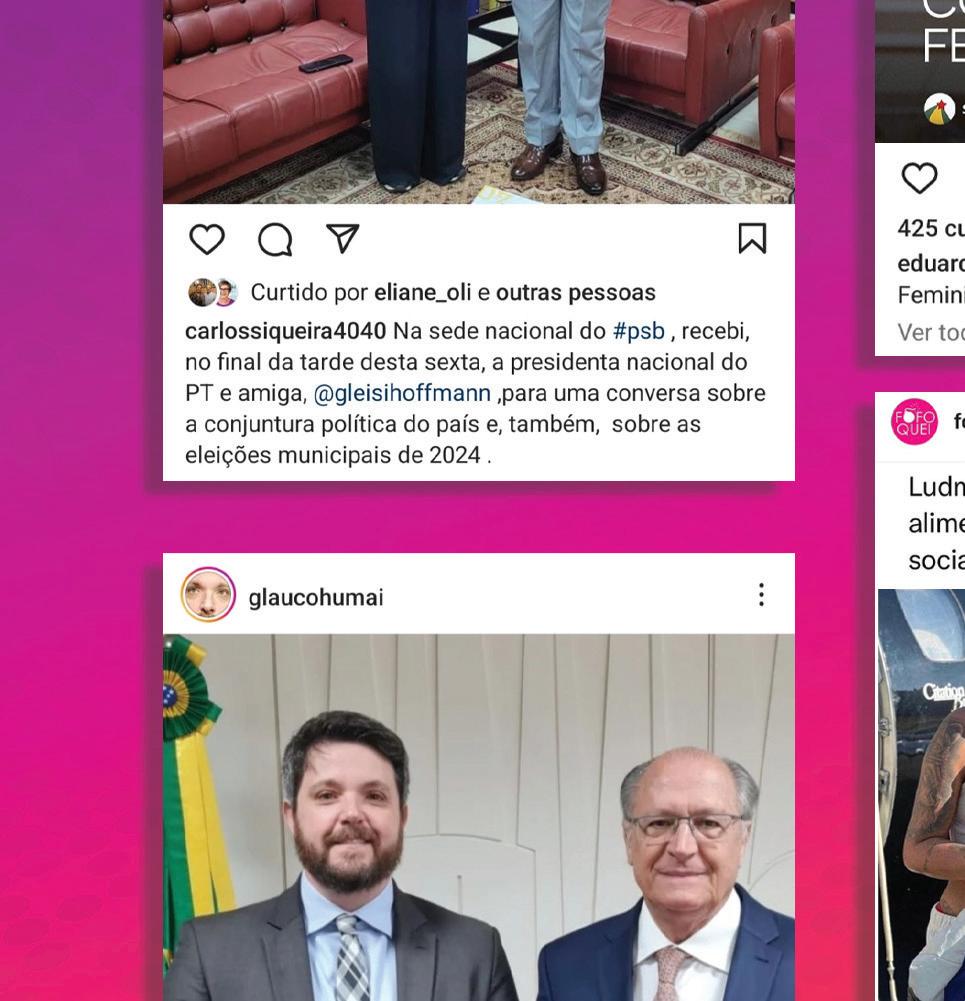Follow the #psb hashtag link

pos(638,331)
